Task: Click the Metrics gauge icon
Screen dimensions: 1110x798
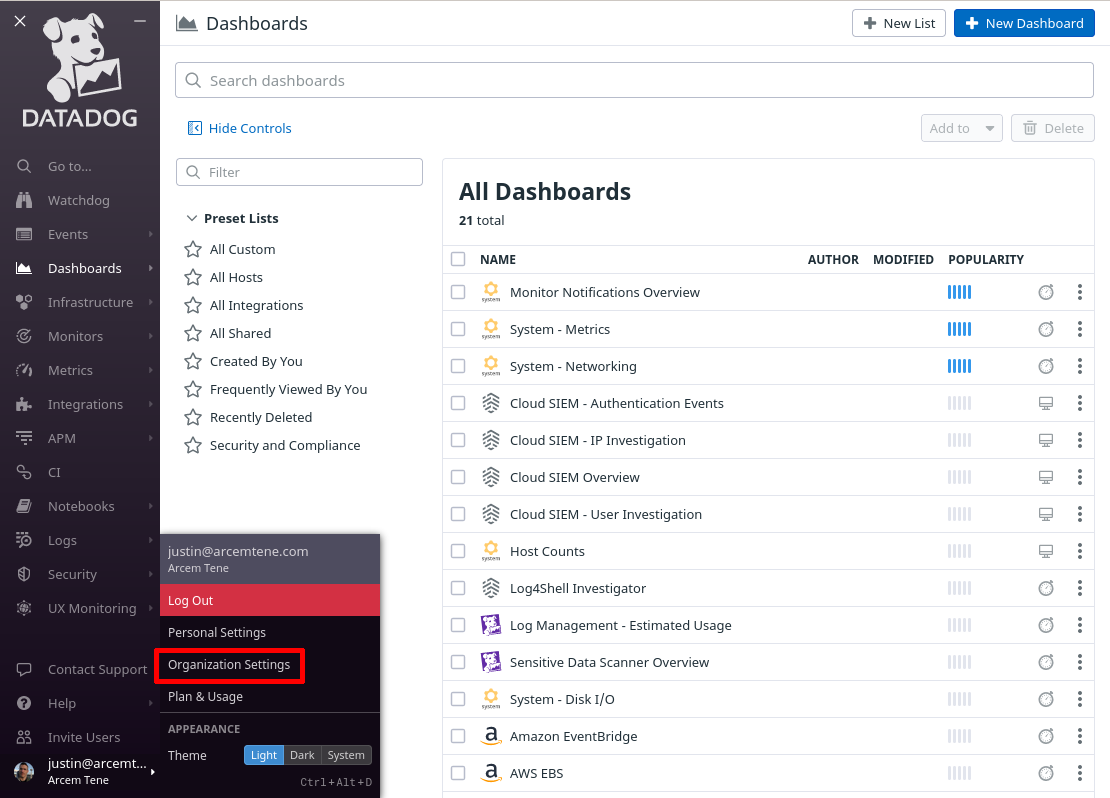Action: [x=24, y=370]
